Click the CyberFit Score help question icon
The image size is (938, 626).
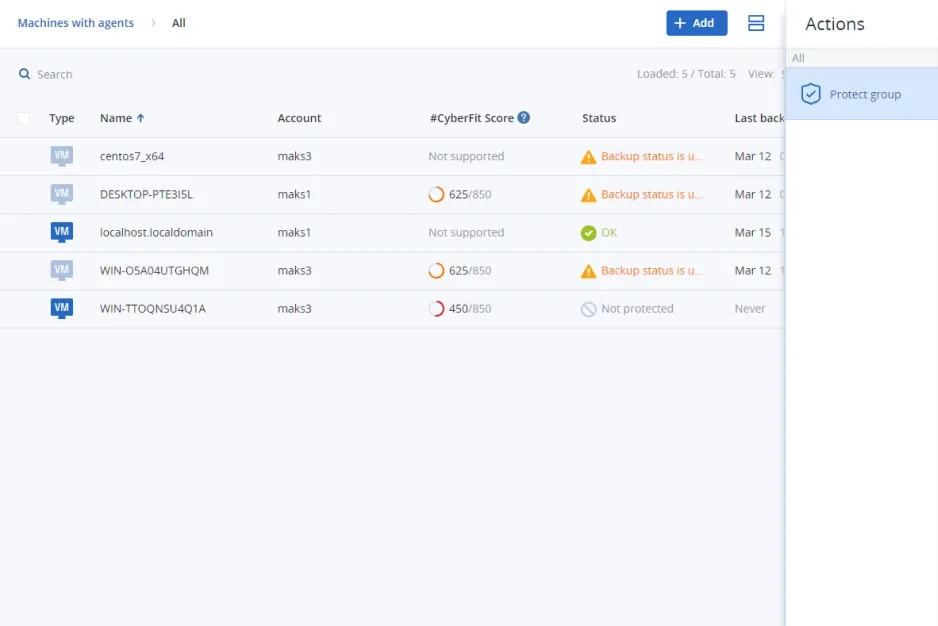[524, 118]
